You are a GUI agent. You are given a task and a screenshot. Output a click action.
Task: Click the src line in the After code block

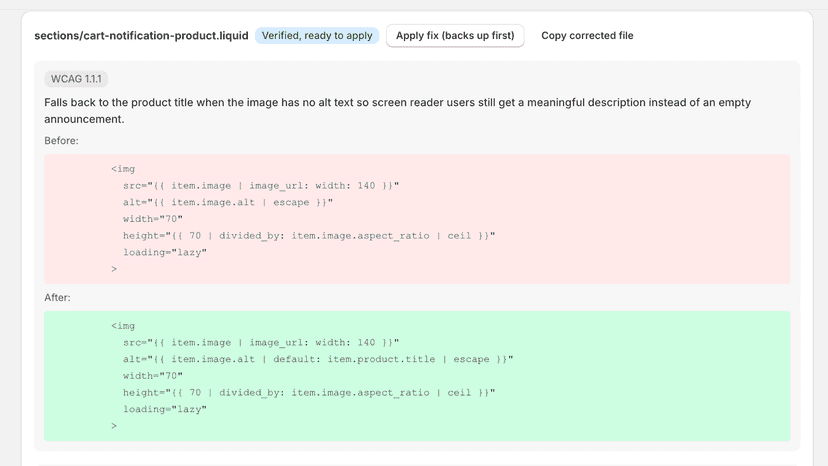(x=261, y=342)
